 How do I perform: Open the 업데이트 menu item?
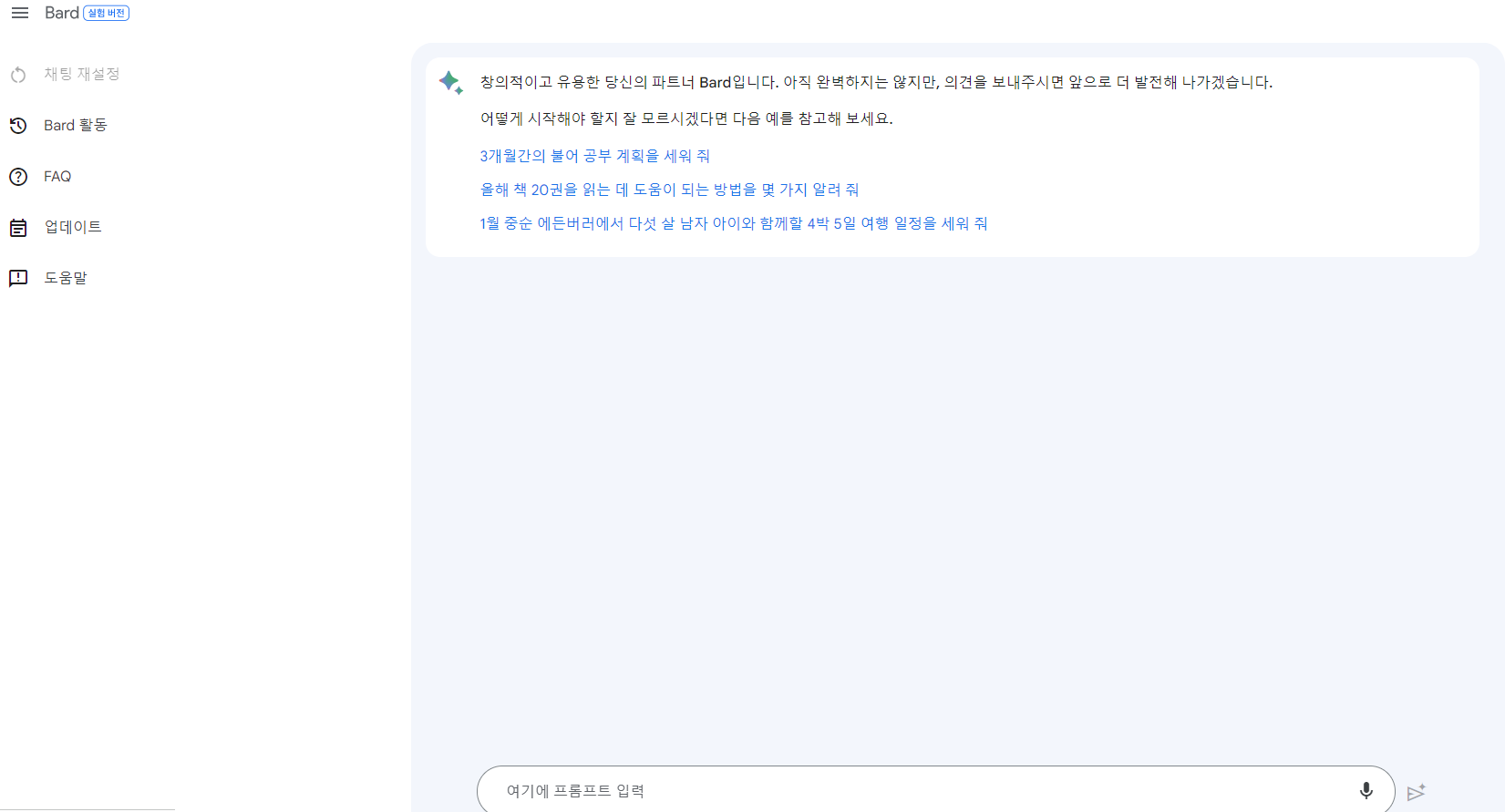coord(73,227)
